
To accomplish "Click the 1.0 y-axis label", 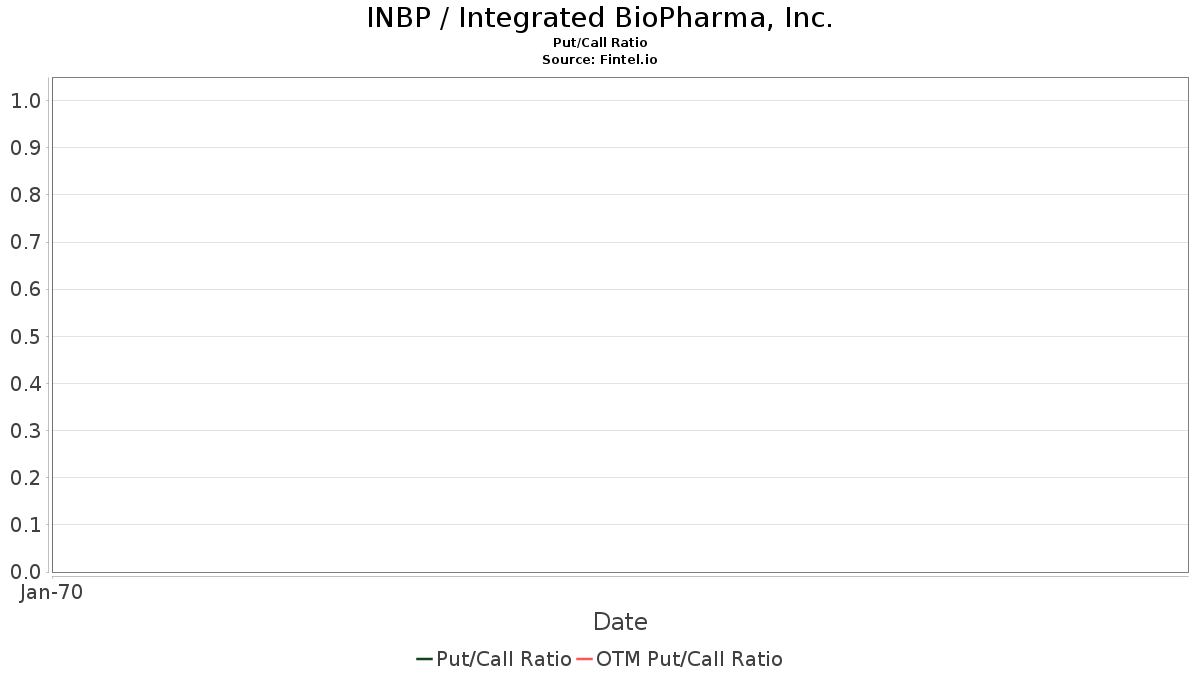I will click(x=25, y=100).
